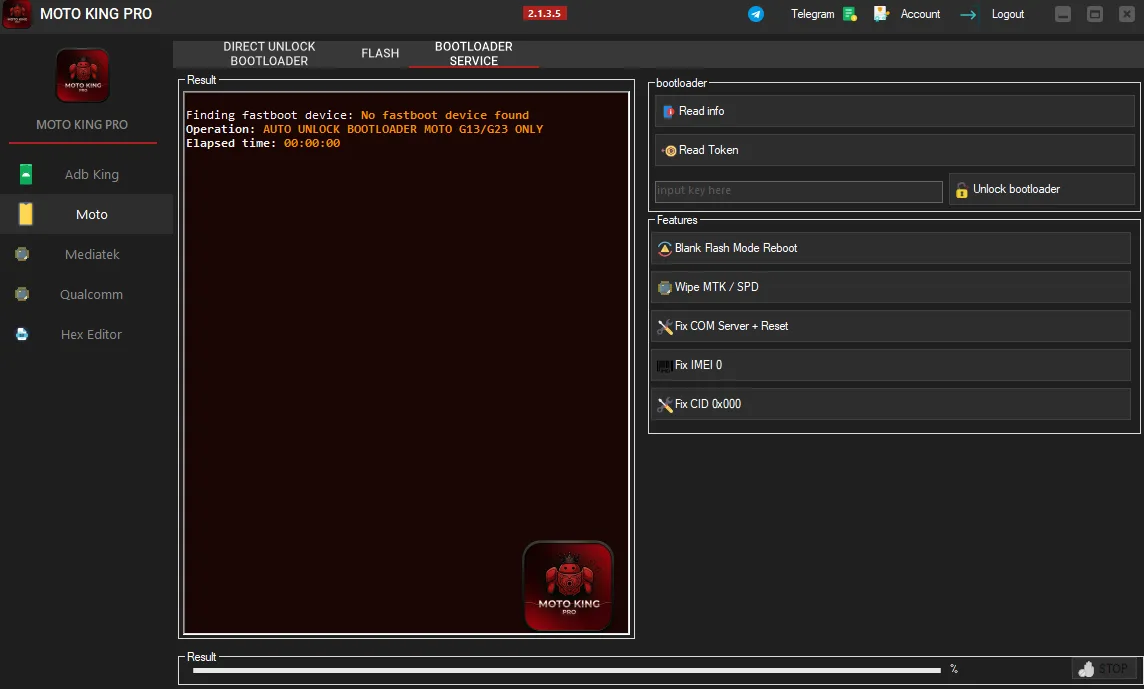Click the Read info icon
This screenshot has width=1144, height=689.
tap(668, 112)
